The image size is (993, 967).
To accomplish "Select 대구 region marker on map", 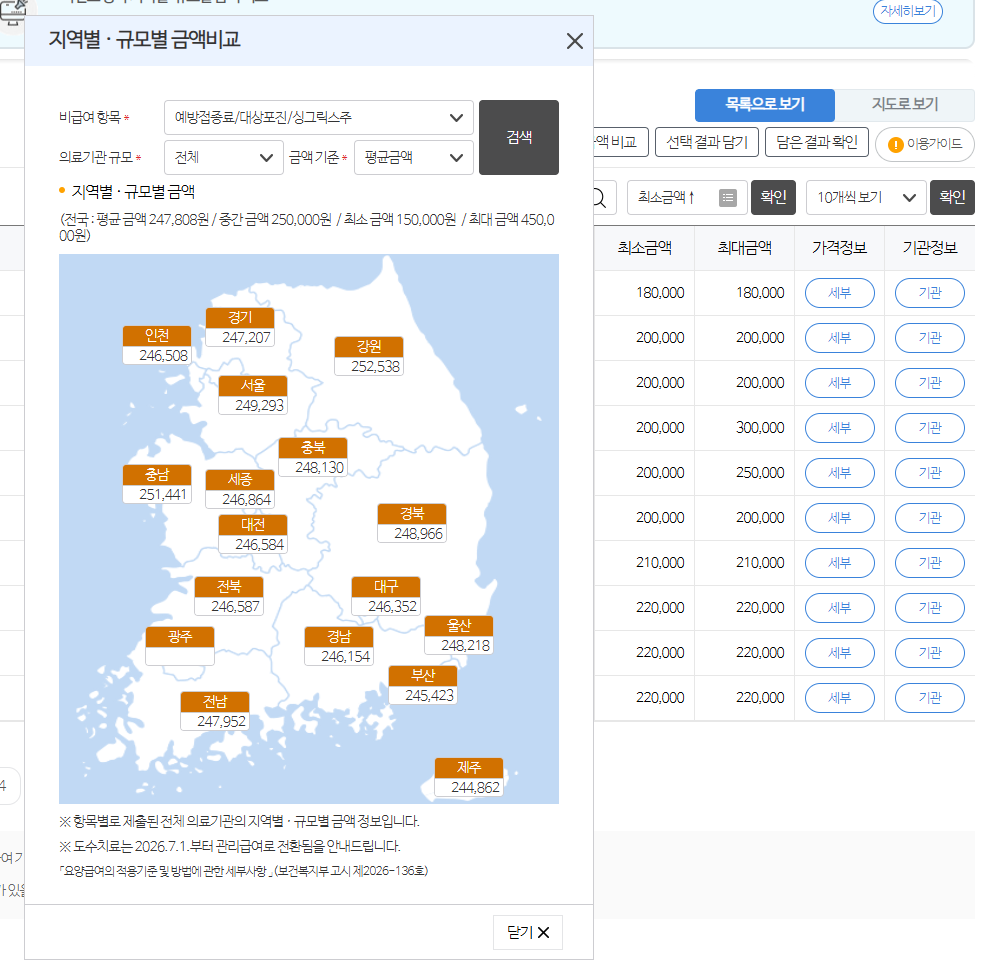I will tap(386, 596).
